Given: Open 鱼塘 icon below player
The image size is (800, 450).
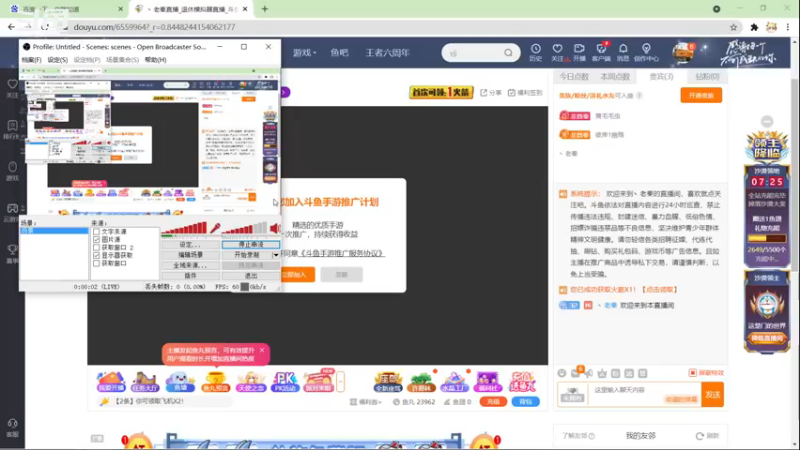Looking at the screenshot, I should pyautogui.click(x=180, y=381).
